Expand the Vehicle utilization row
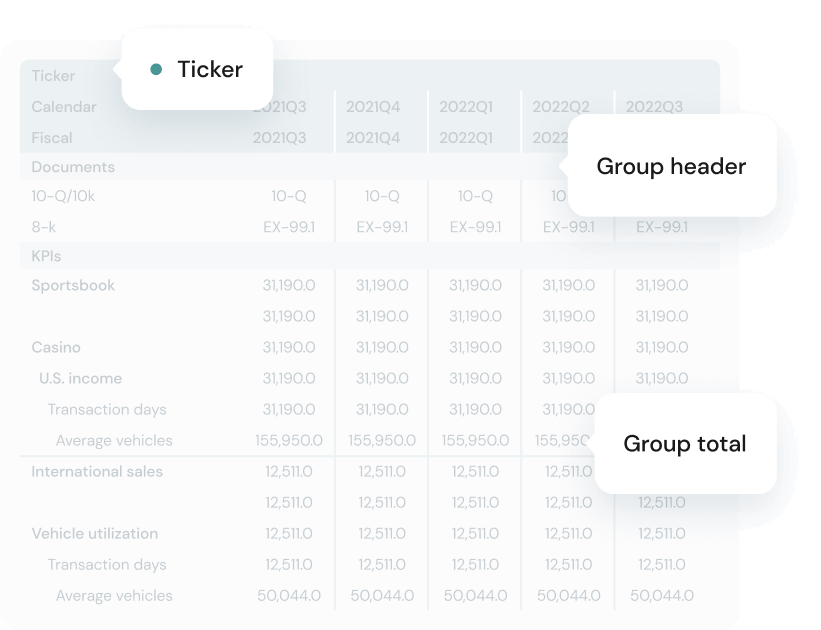 tap(94, 533)
